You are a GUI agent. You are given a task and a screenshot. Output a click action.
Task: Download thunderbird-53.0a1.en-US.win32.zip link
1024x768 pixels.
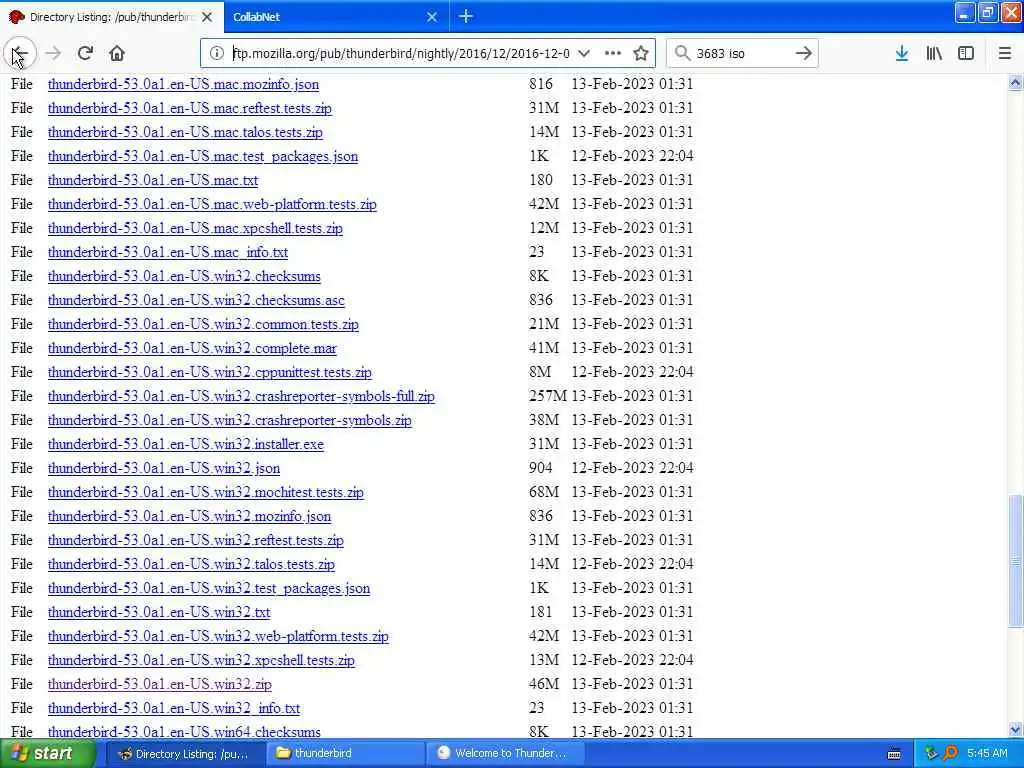click(159, 684)
